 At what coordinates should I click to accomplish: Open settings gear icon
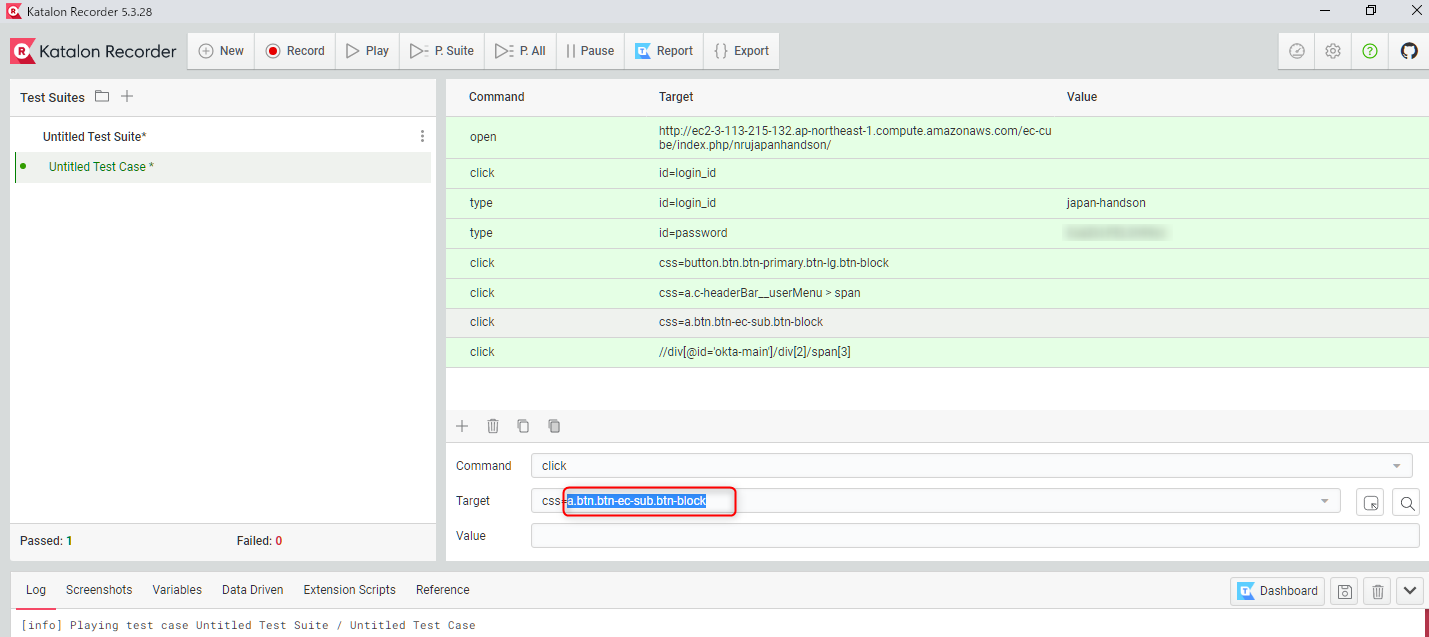click(1333, 51)
